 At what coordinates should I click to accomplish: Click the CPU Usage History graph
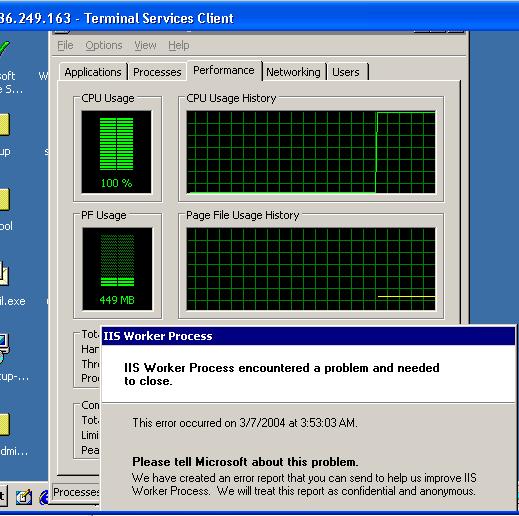311,152
